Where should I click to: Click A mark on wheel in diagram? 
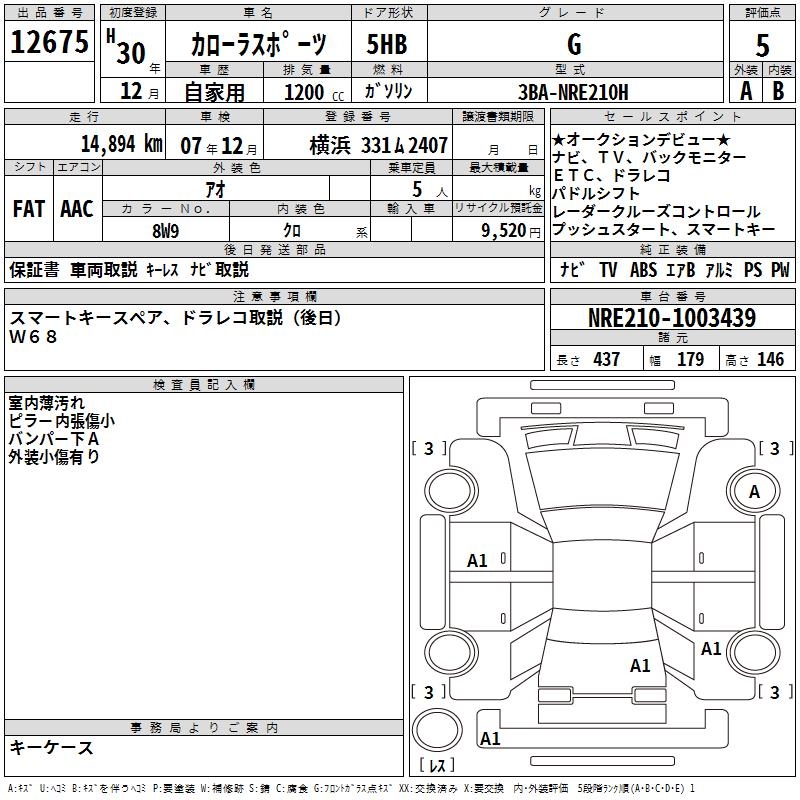[x=754, y=492]
